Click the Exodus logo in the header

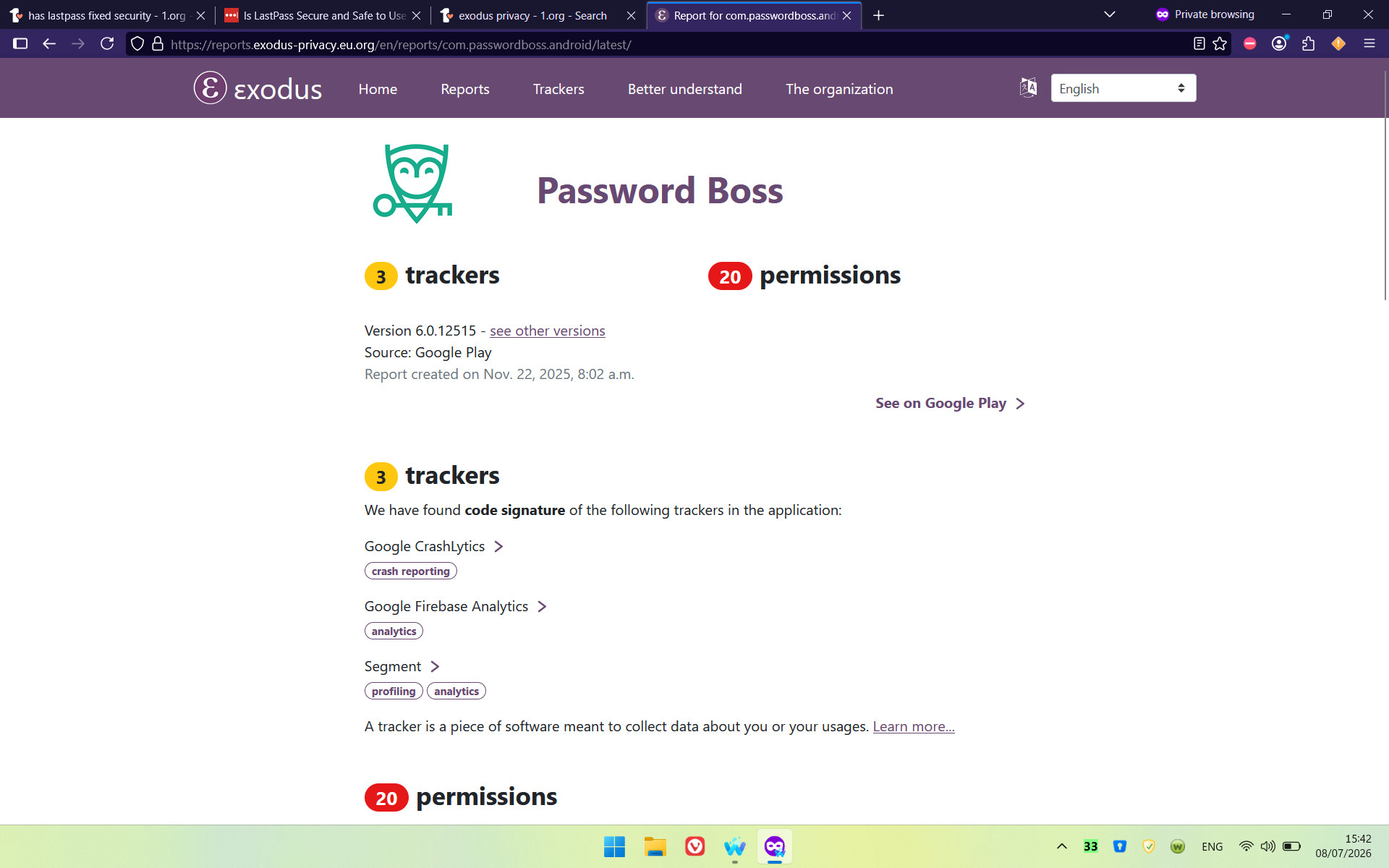point(258,88)
